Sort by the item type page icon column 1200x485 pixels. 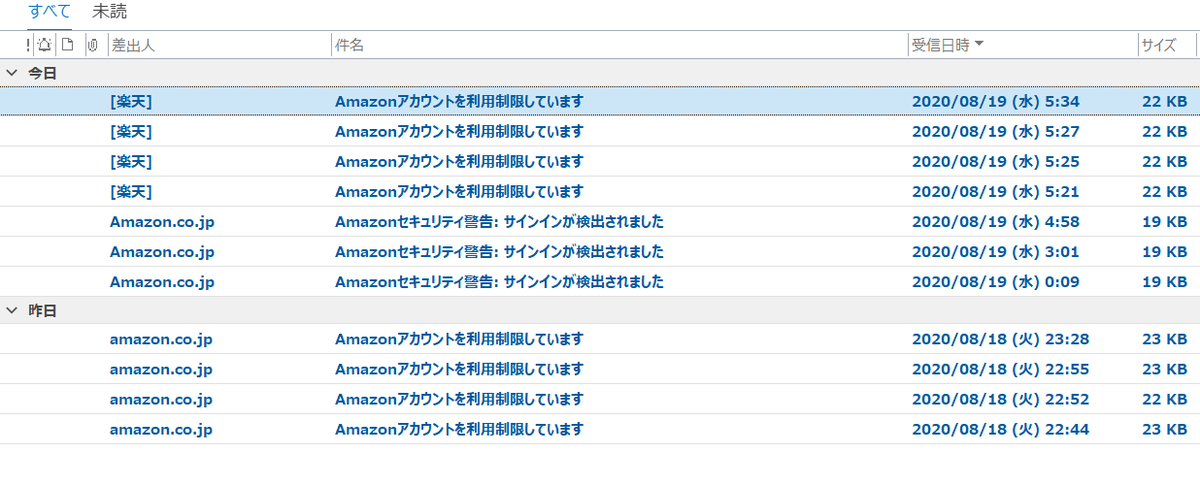coord(67,44)
